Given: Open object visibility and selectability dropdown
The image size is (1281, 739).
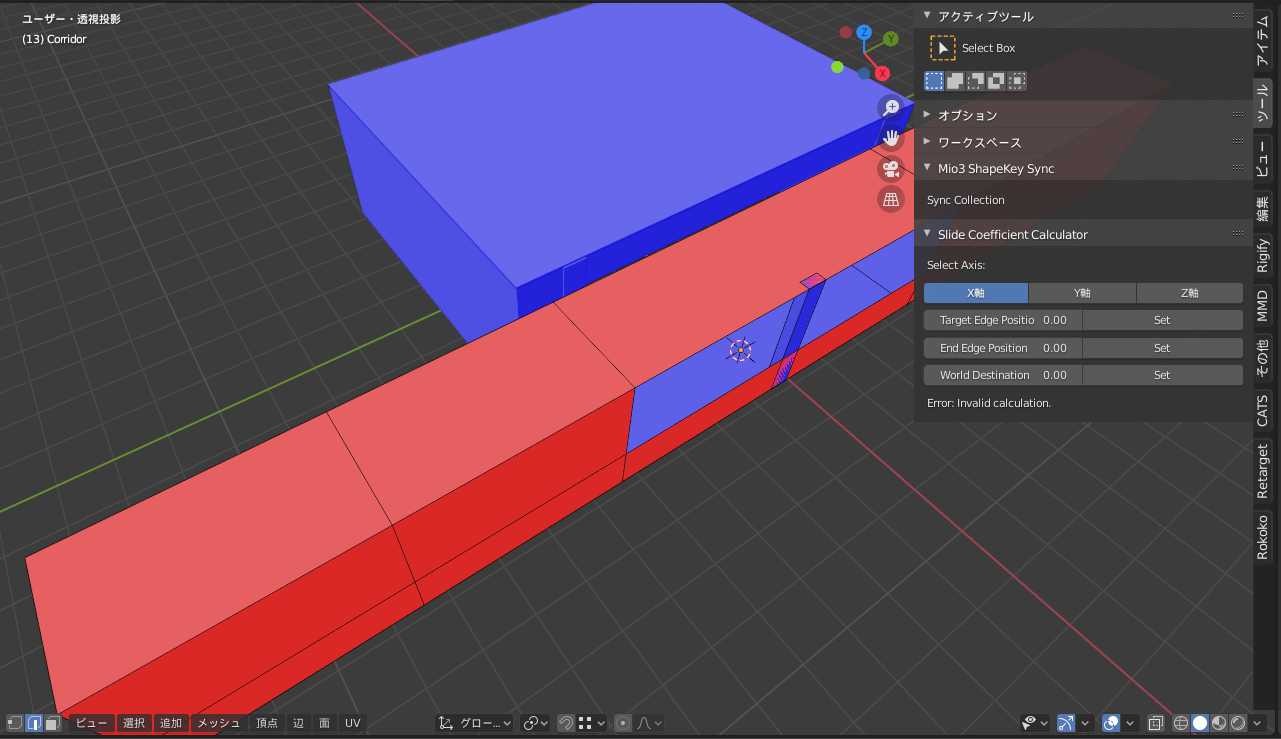Looking at the screenshot, I should [x=1035, y=723].
